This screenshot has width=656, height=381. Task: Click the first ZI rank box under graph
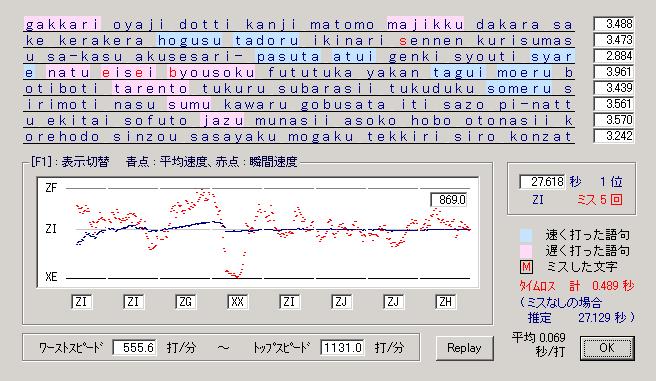point(81,302)
